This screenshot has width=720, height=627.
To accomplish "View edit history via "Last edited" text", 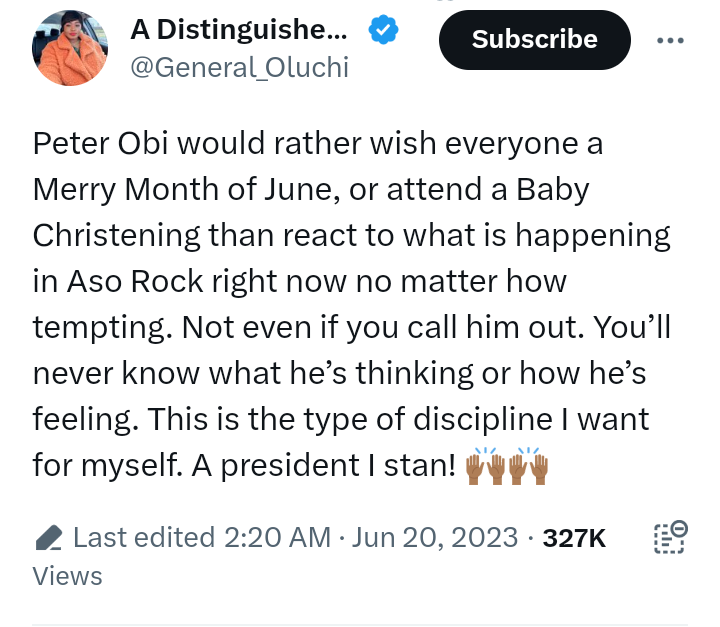I will [144, 538].
